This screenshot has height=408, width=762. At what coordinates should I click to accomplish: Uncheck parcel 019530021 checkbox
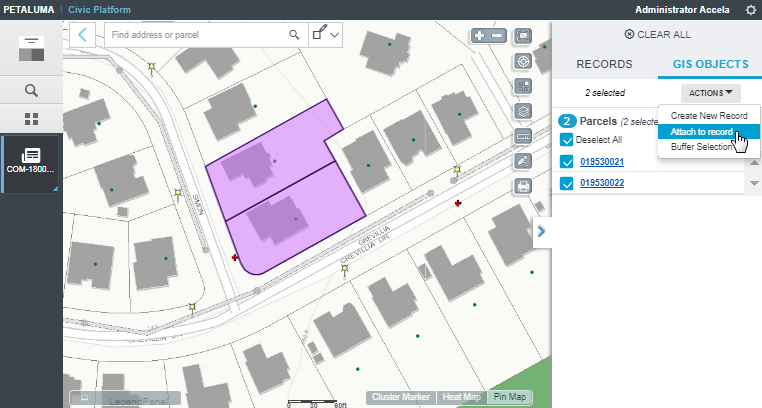click(x=567, y=162)
